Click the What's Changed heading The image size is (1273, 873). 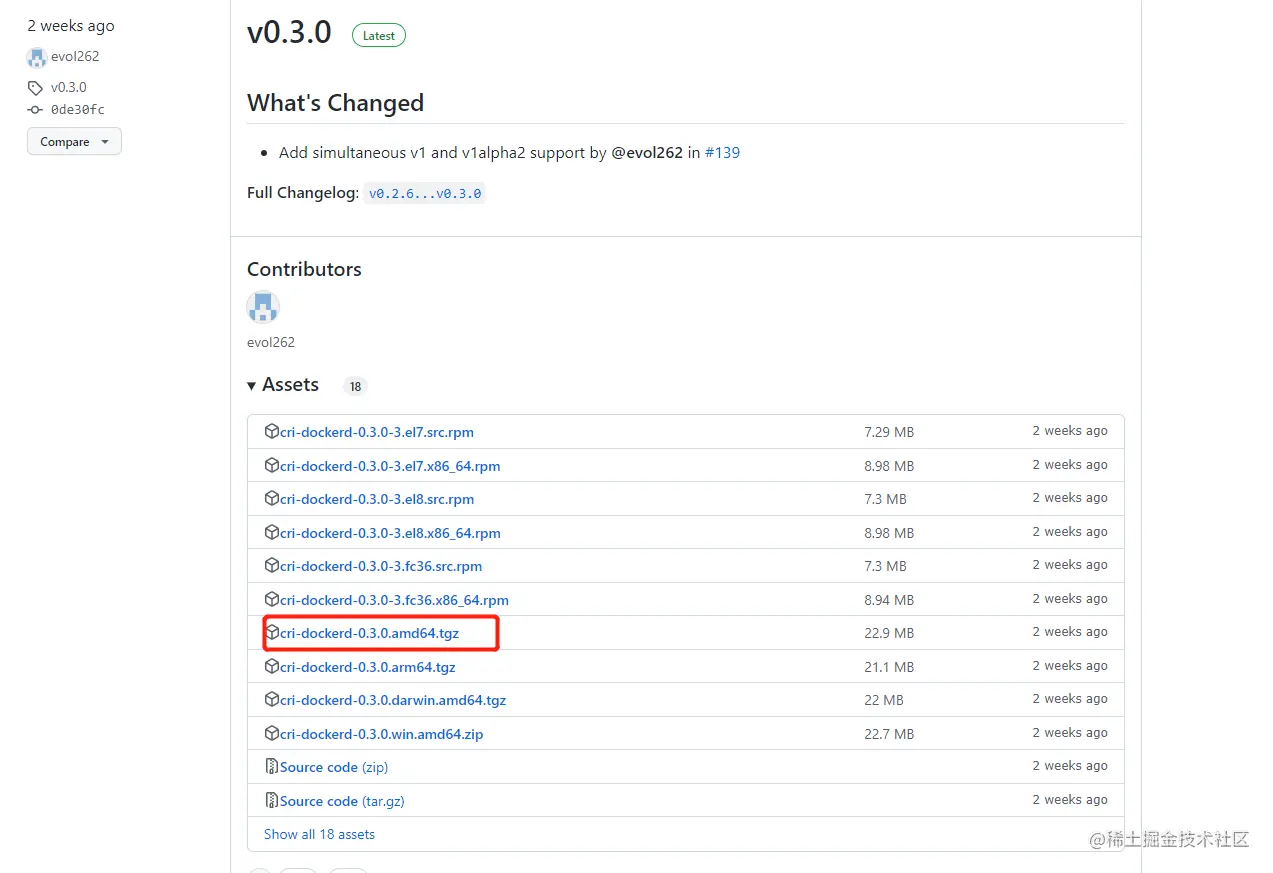click(x=335, y=103)
